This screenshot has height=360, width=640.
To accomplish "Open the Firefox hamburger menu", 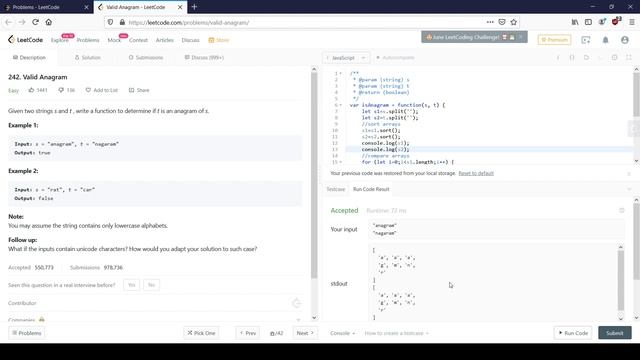I will coord(632,22).
